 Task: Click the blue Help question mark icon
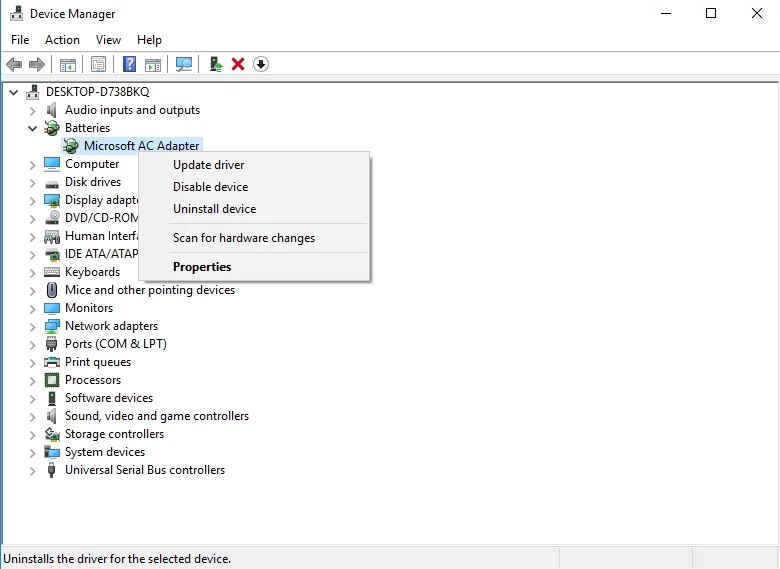pos(129,65)
